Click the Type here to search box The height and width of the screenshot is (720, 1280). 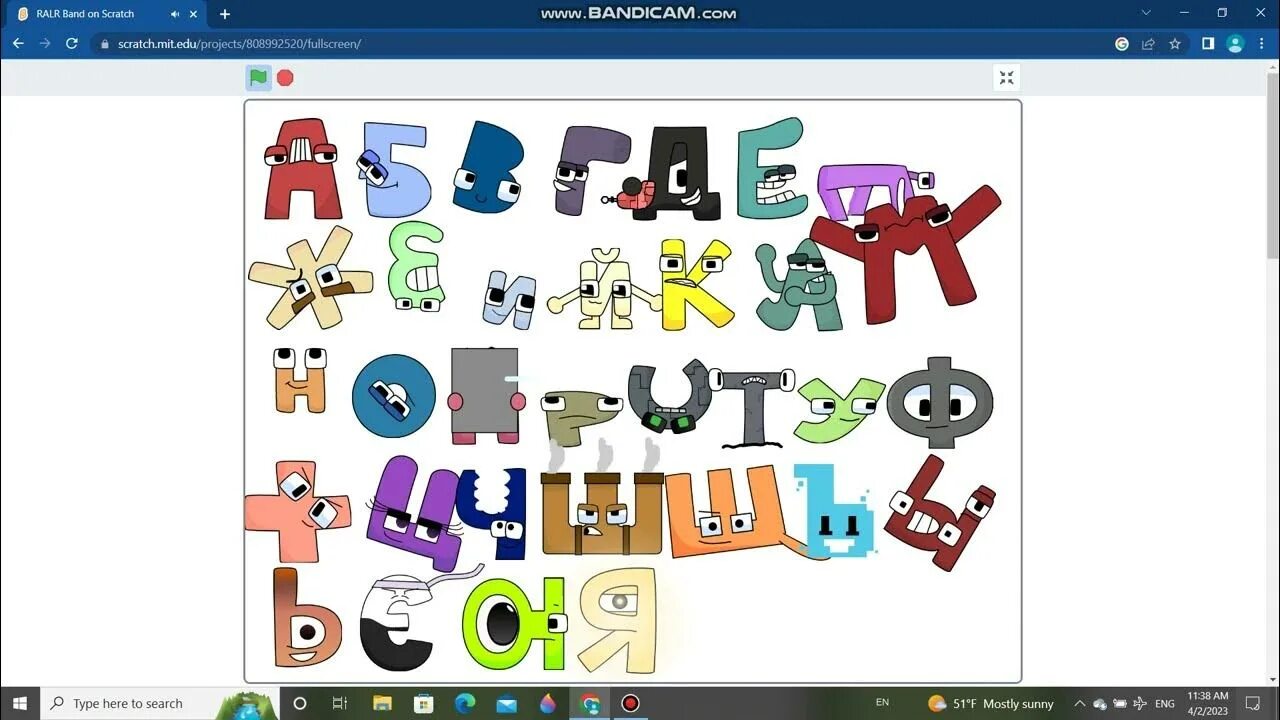pos(160,703)
